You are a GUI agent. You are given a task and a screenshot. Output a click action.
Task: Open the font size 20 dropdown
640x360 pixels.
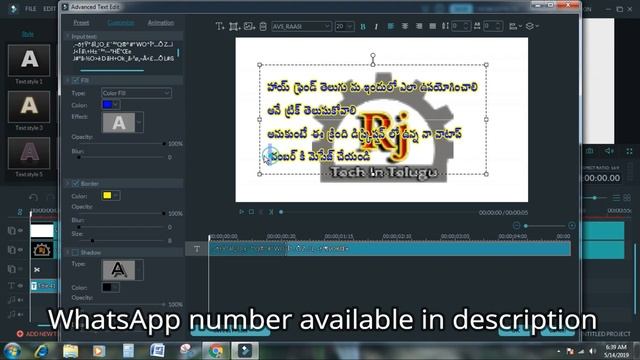[x=344, y=26]
